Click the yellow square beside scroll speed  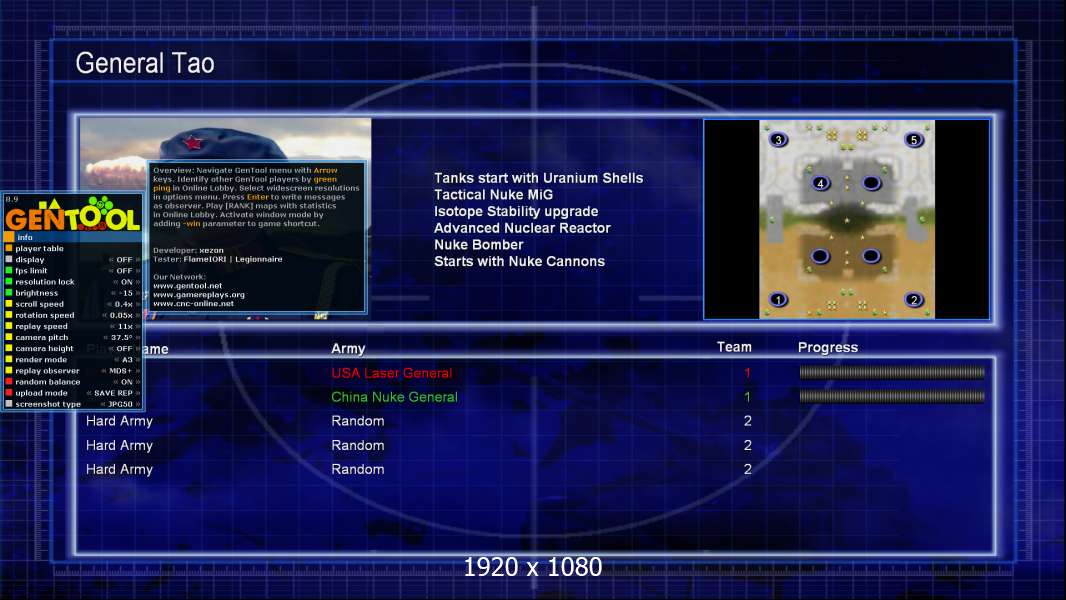[9, 304]
